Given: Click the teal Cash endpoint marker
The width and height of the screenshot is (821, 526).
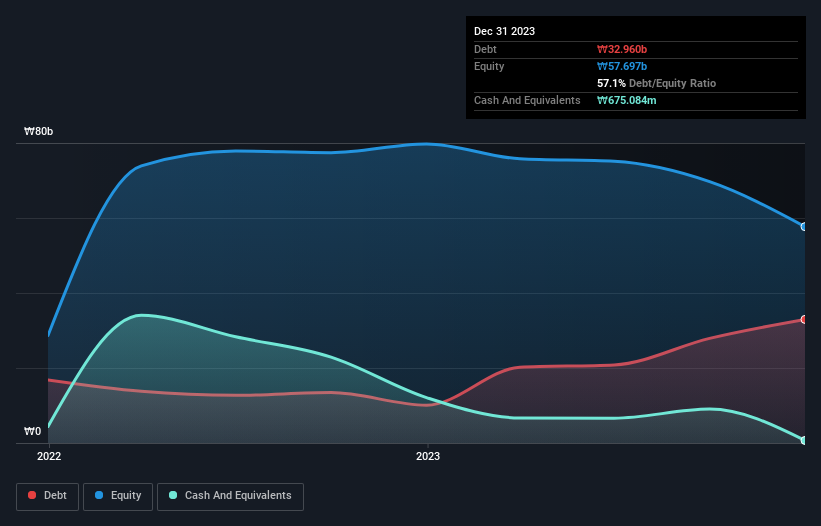Looking at the screenshot, I should pos(804,440).
